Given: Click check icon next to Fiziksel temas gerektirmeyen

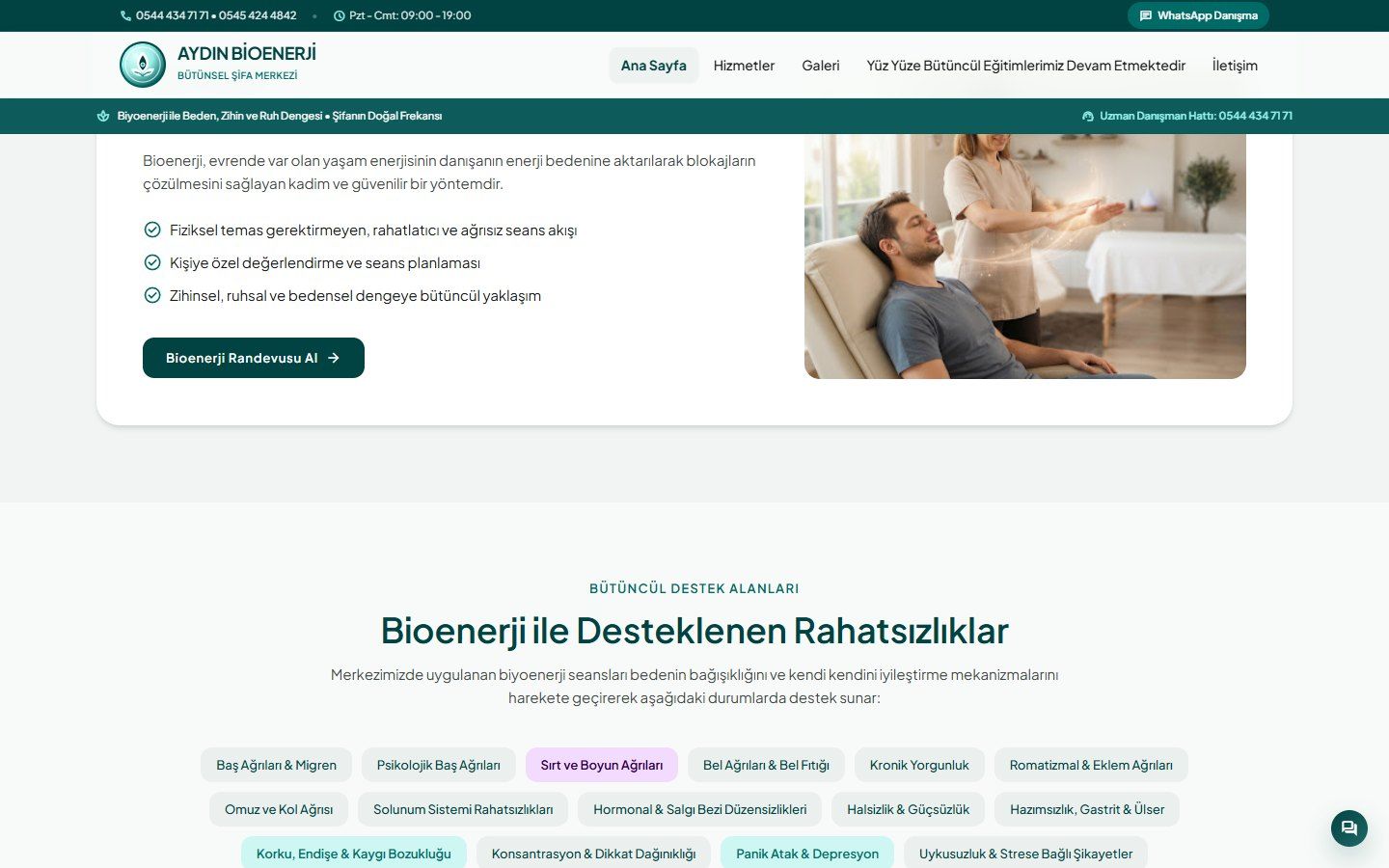Looking at the screenshot, I should tap(152, 230).
